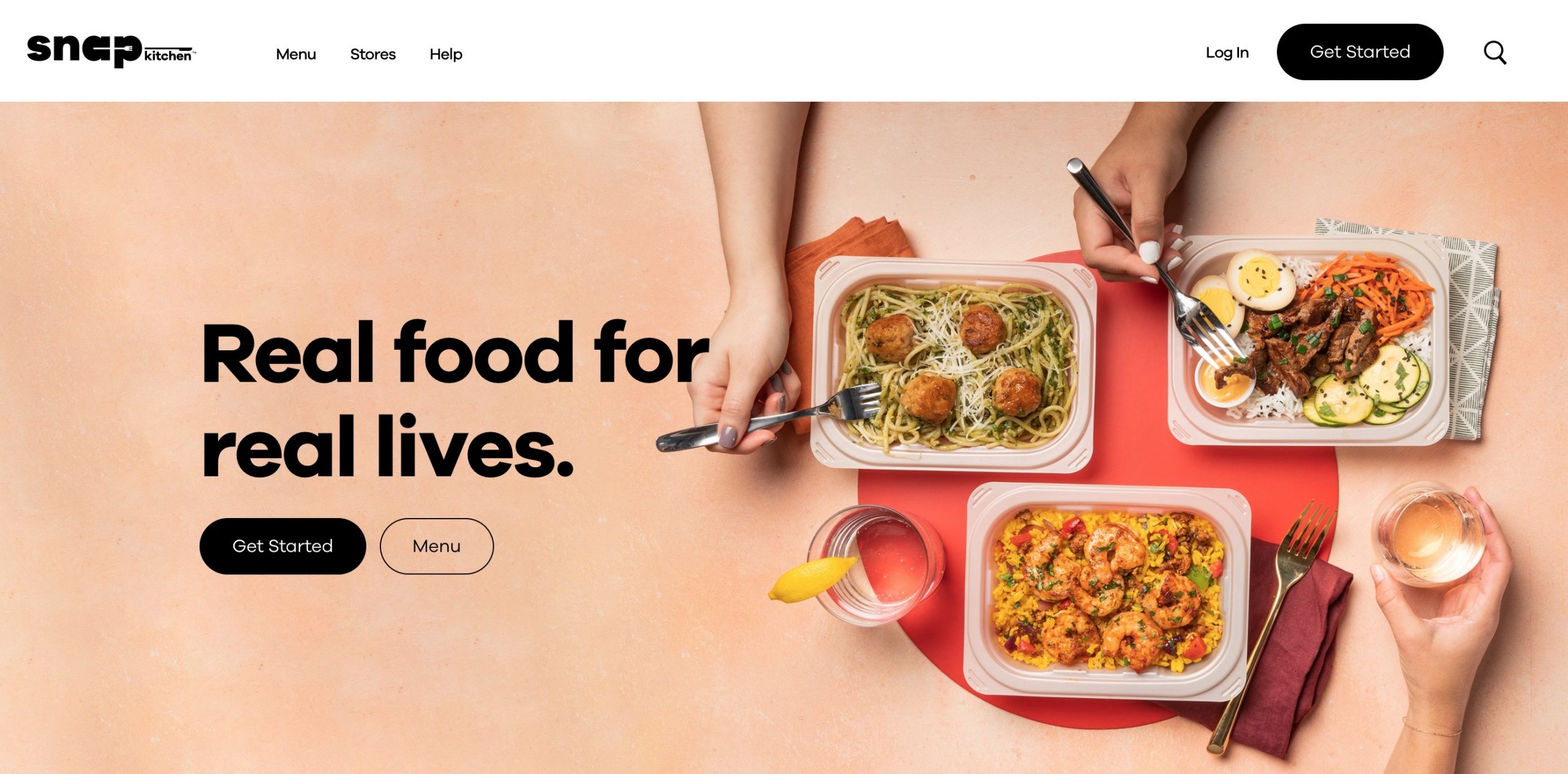Click the shrimp and yellow rice tray
Image resolution: width=1568 pixels, height=774 pixels.
(1106, 591)
